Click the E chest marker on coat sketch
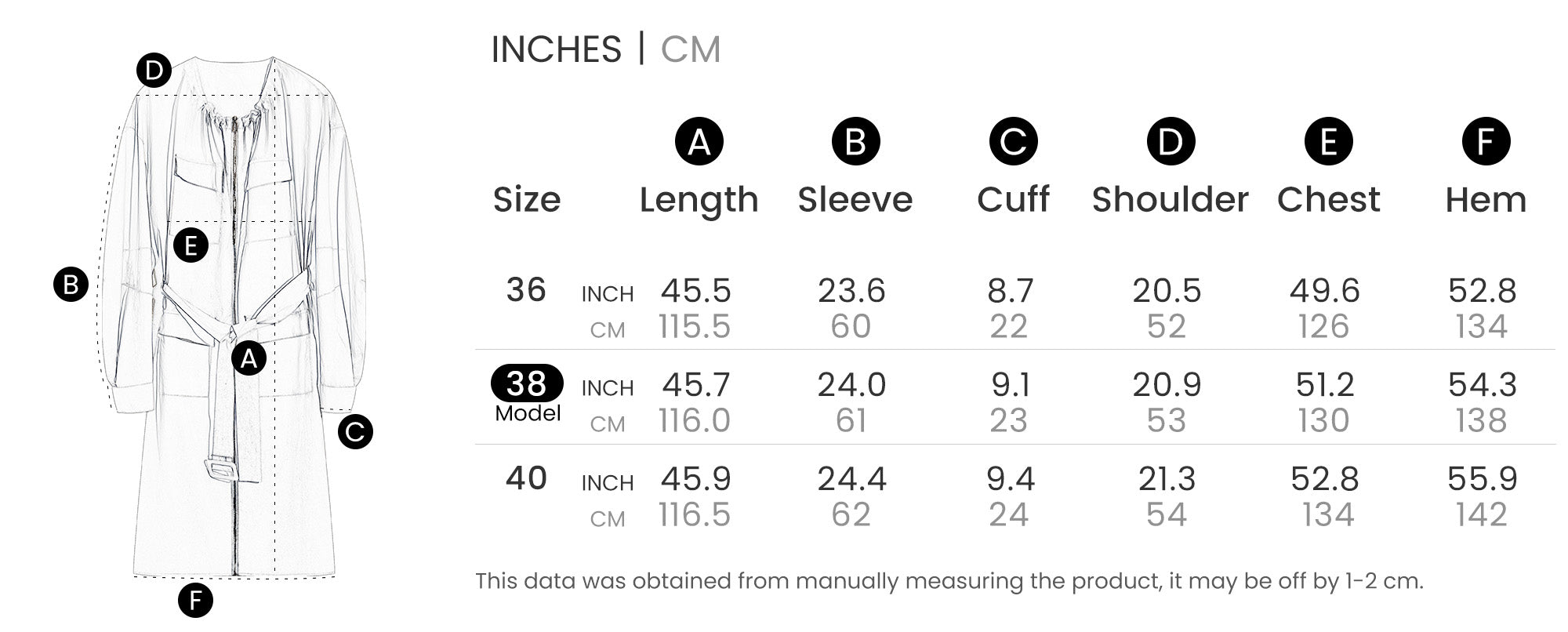 [x=191, y=245]
